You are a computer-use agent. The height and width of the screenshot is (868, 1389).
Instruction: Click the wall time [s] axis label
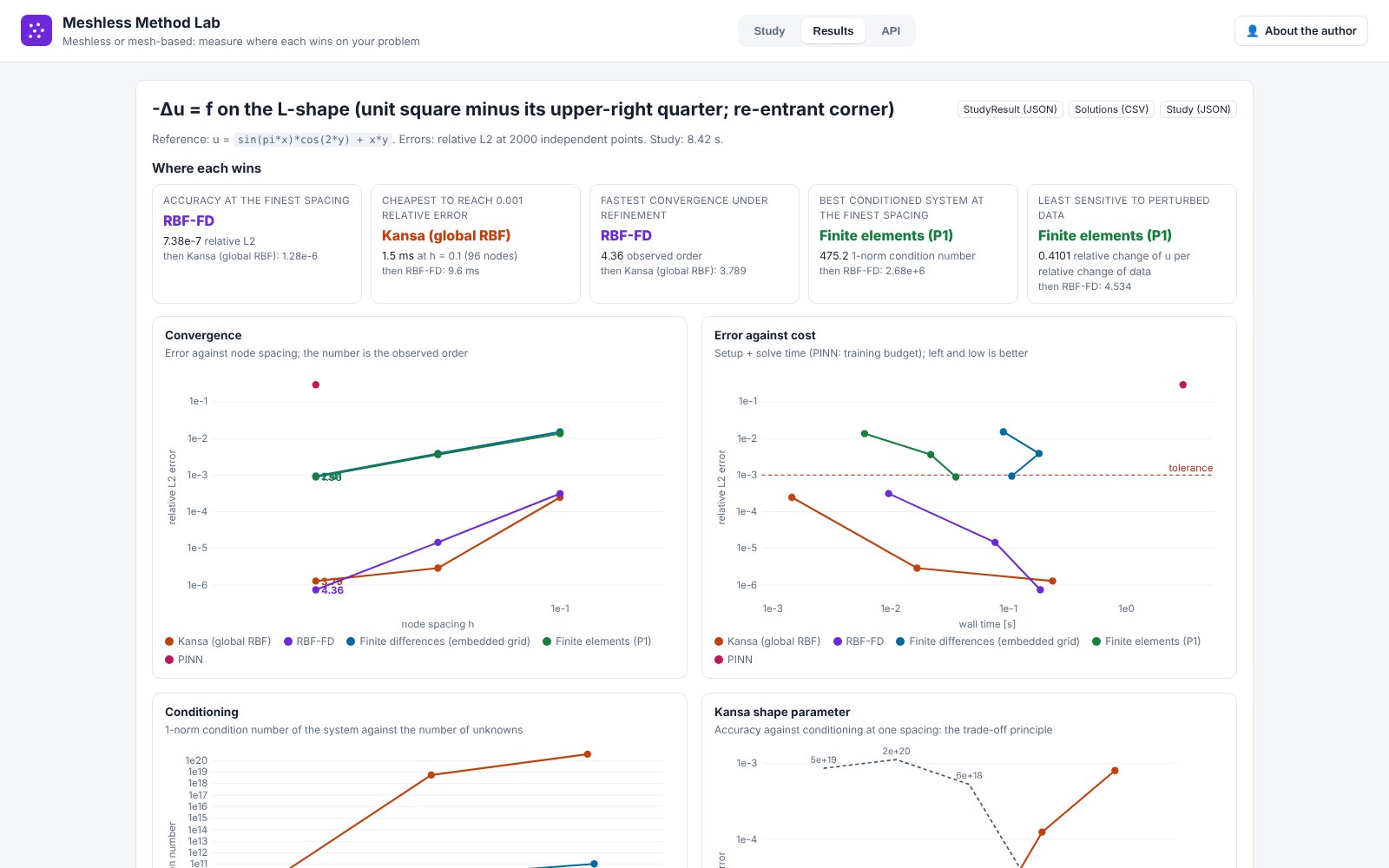coord(987,624)
